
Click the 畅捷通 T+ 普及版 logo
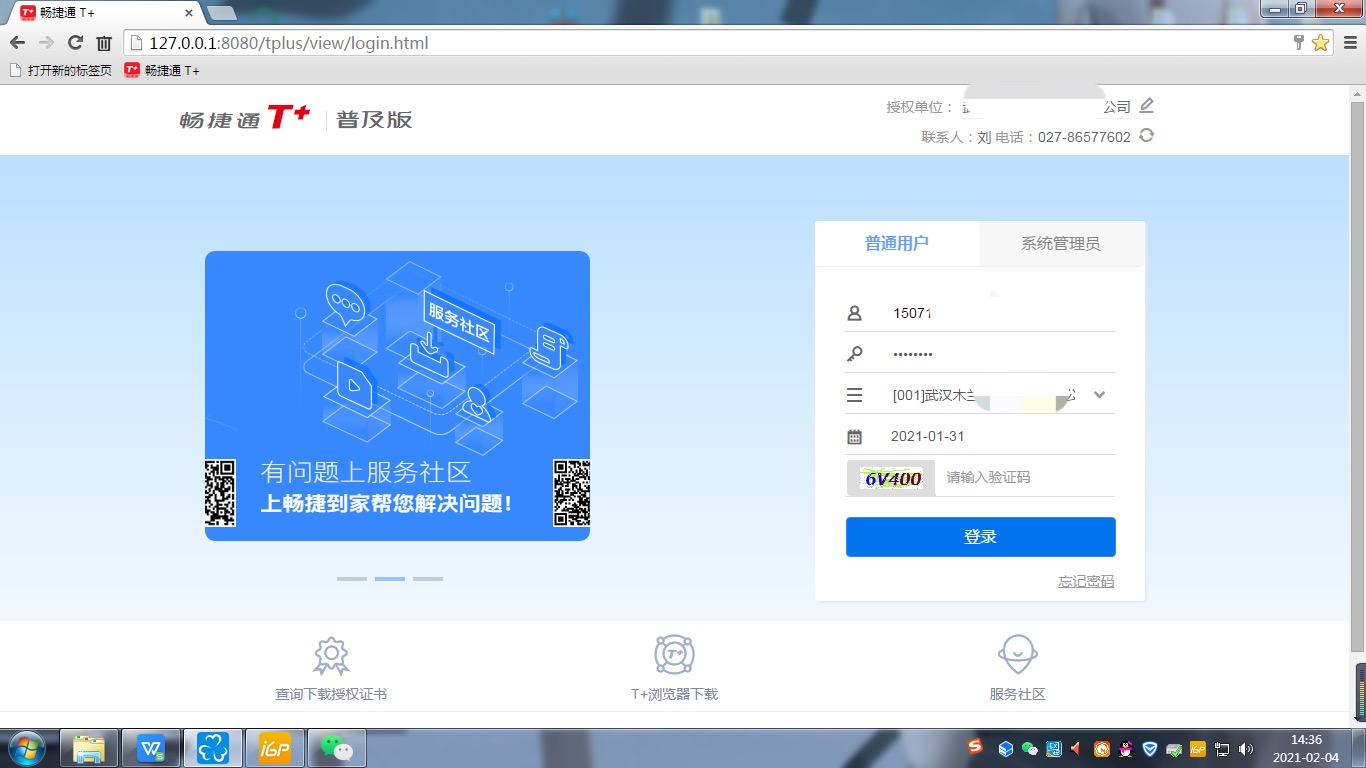point(296,119)
